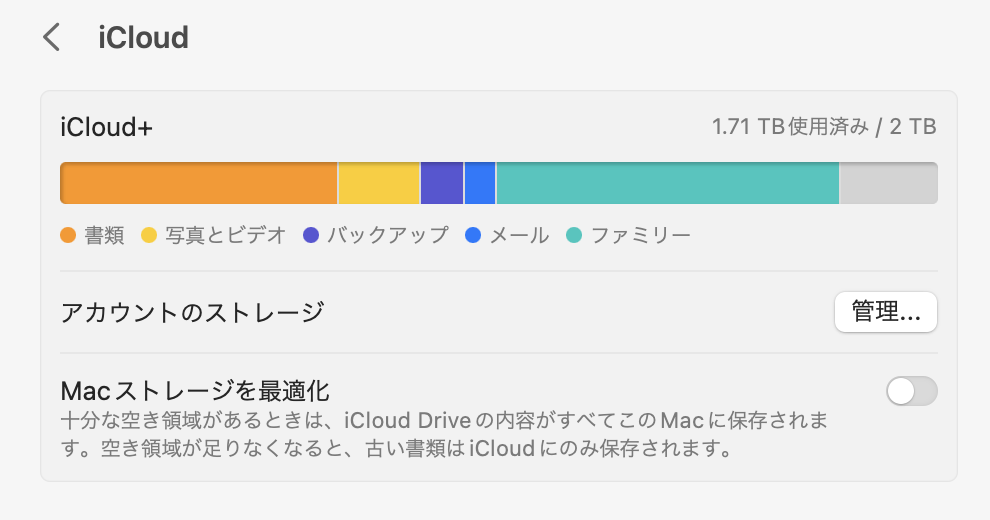Enable the Macストレージを最適化 switch
The image size is (990, 520).
pos(911,391)
